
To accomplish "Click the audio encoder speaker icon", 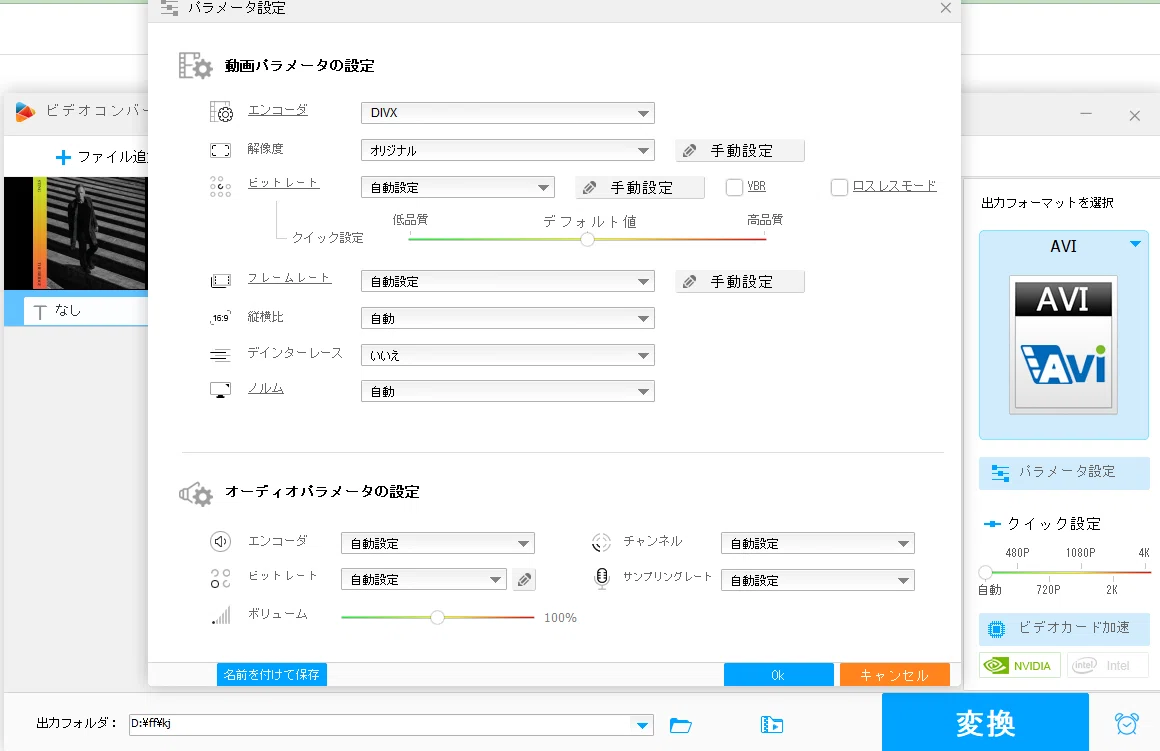I will (220, 542).
